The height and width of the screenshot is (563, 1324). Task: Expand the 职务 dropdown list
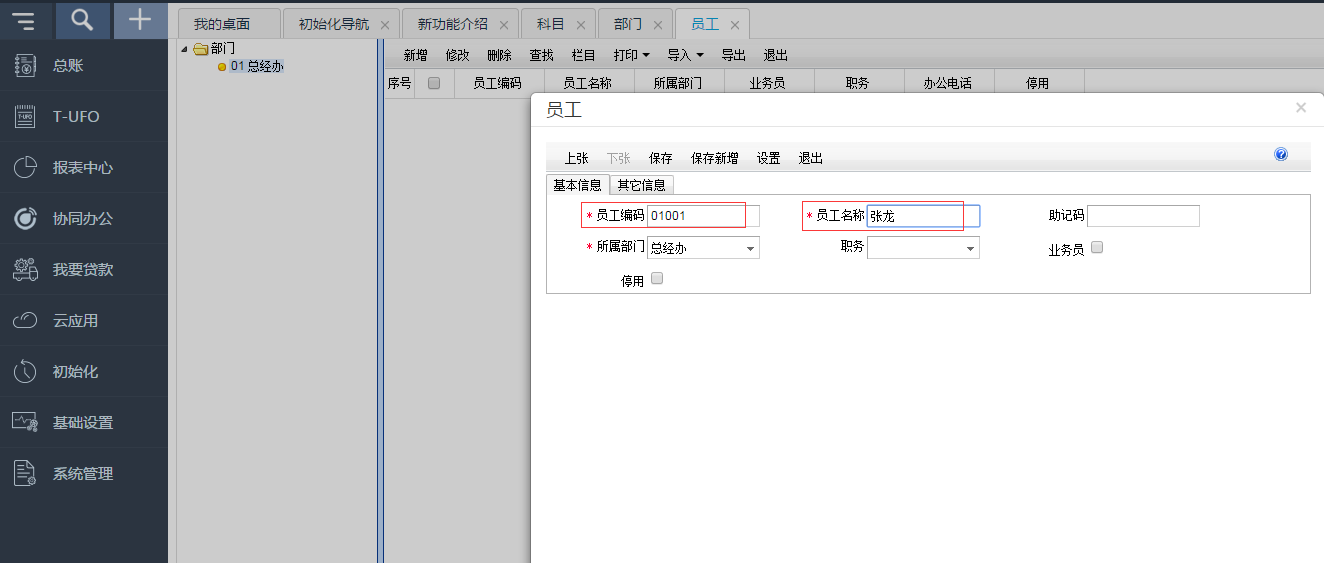coord(970,249)
